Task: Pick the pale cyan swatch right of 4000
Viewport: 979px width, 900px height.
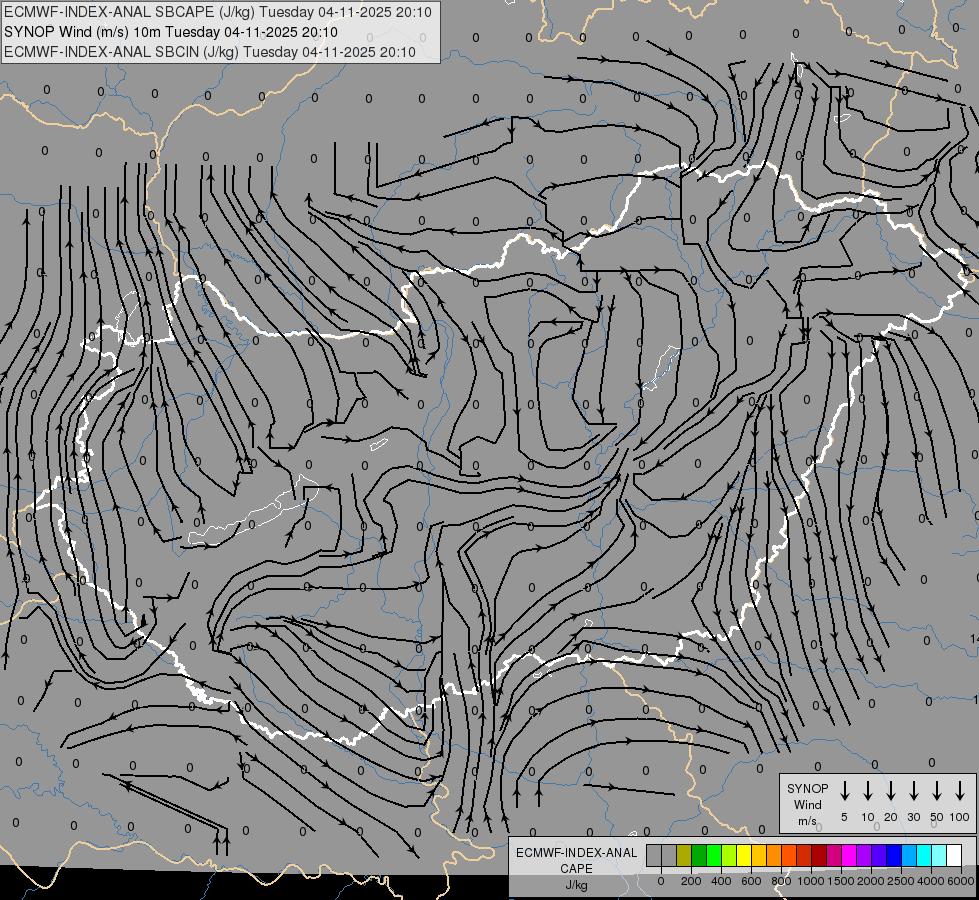Action: [x=939, y=856]
